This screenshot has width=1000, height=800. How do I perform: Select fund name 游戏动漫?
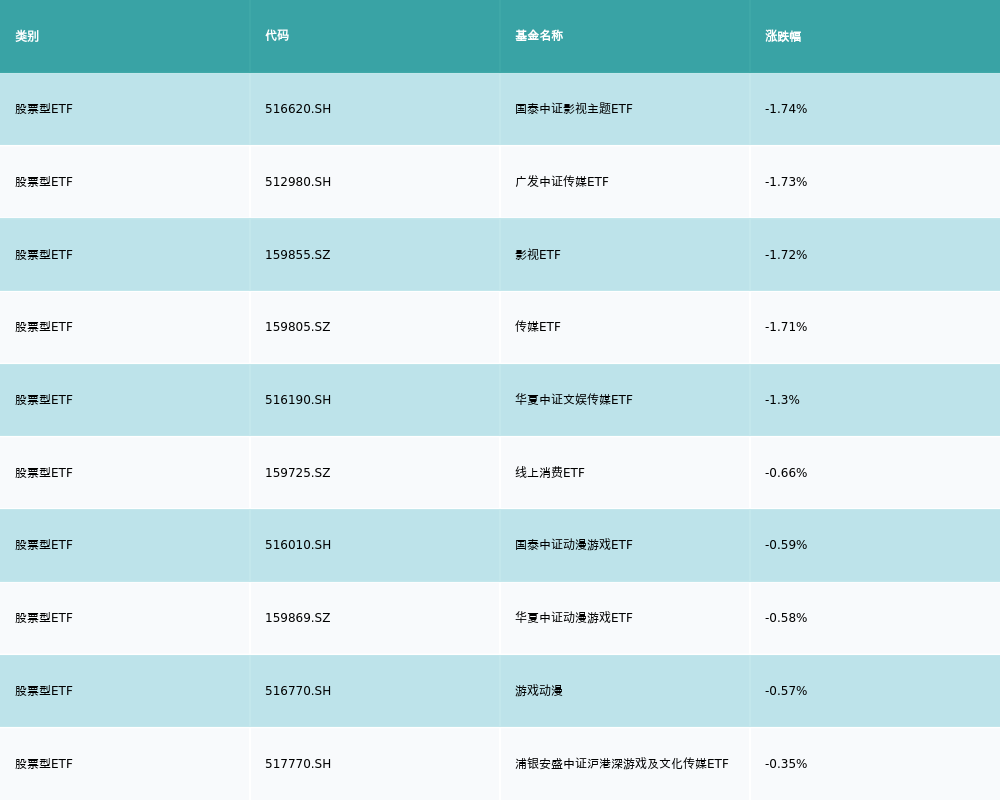539,691
